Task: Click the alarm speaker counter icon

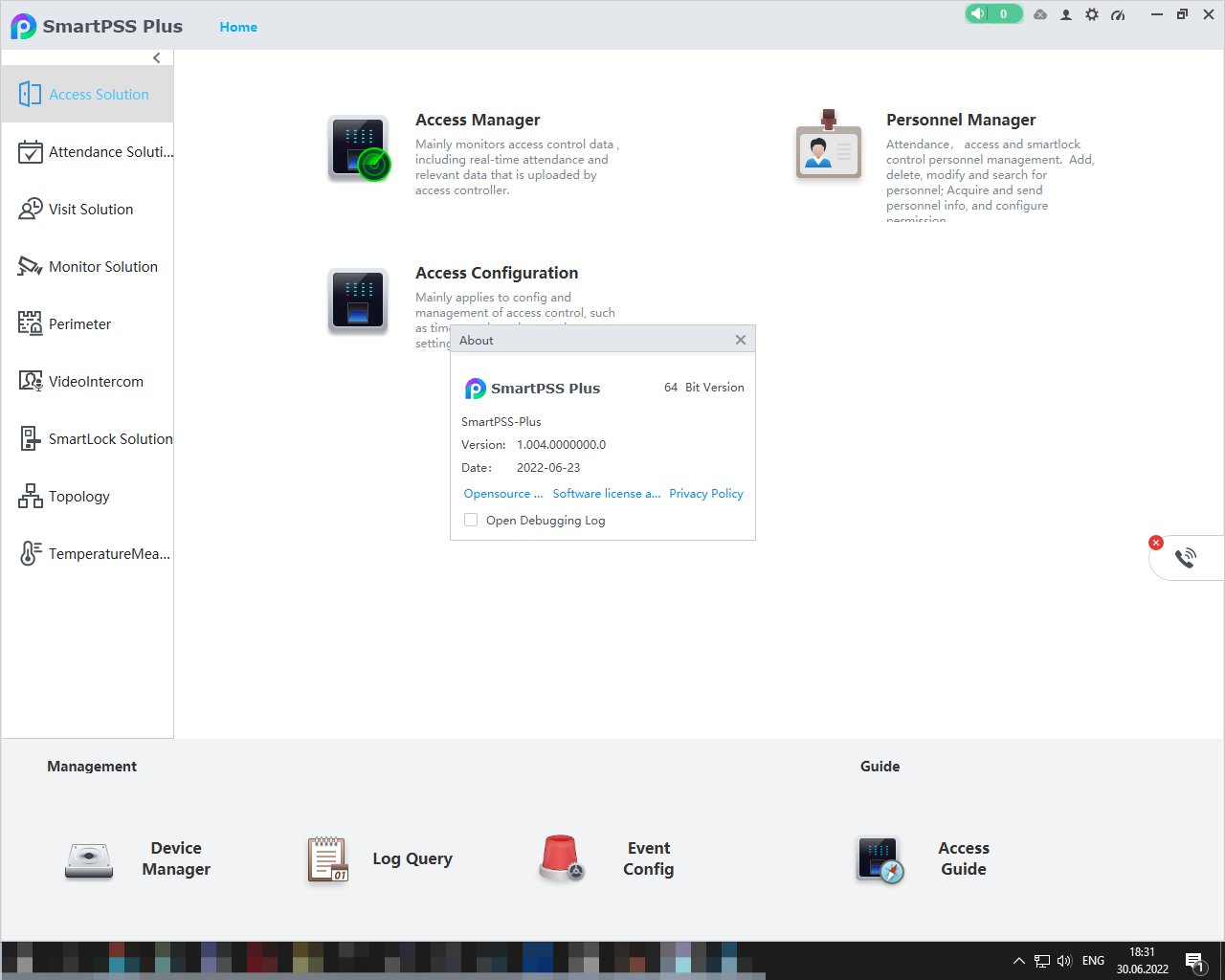Action: click(993, 13)
